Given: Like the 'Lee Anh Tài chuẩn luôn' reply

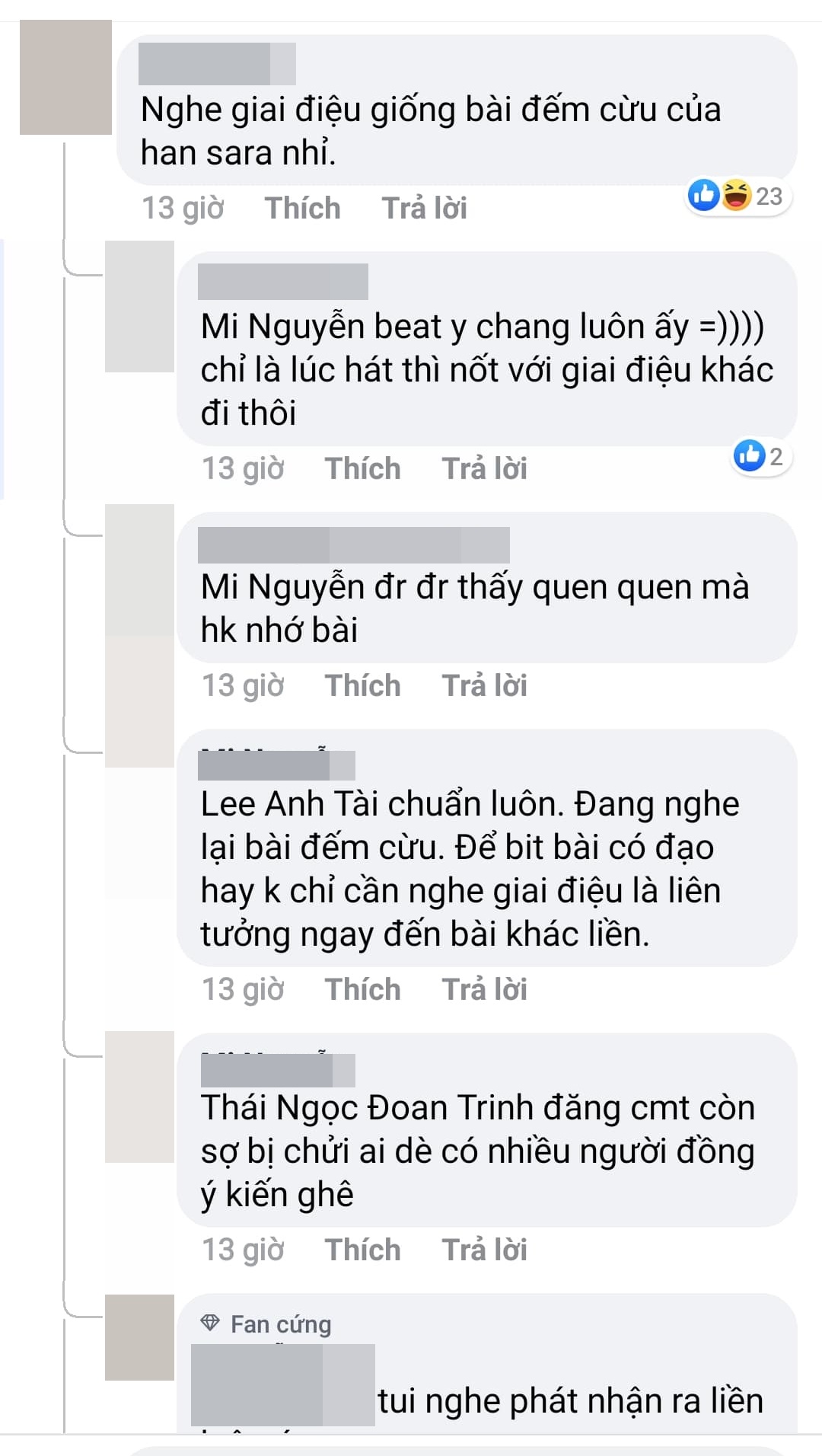Looking at the screenshot, I should 362,989.
